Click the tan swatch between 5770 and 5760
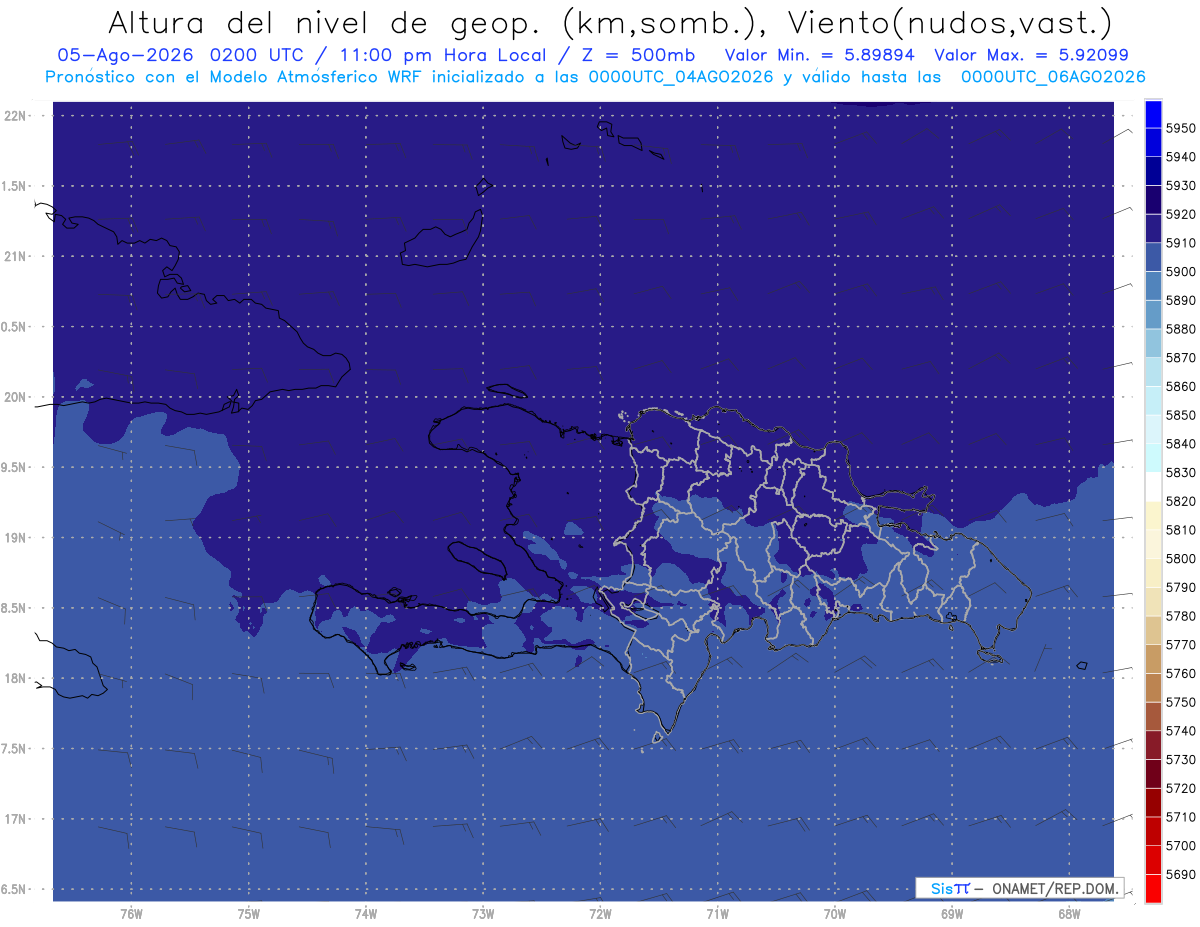The image size is (1200, 927). pyautogui.click(x=1153, y=659)
